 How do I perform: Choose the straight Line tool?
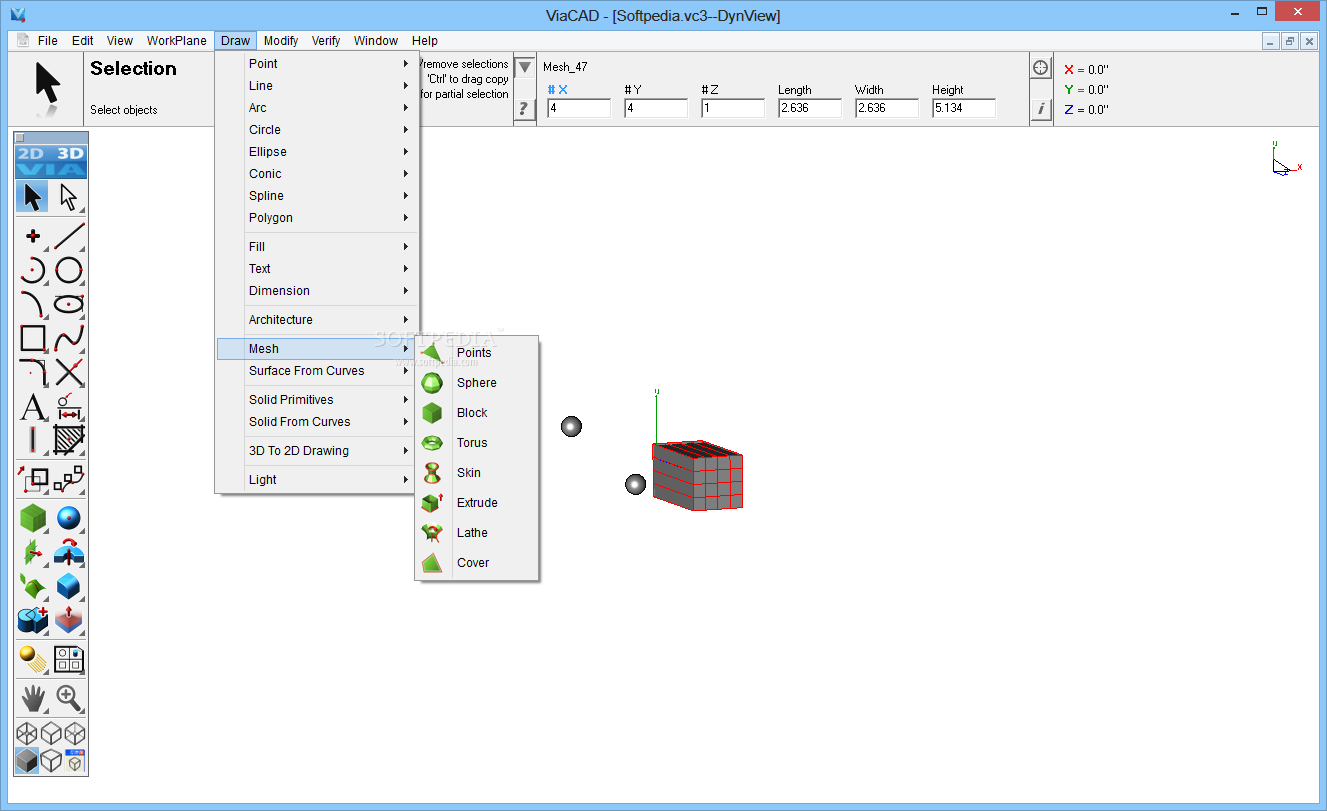click(x=68, y=236)
